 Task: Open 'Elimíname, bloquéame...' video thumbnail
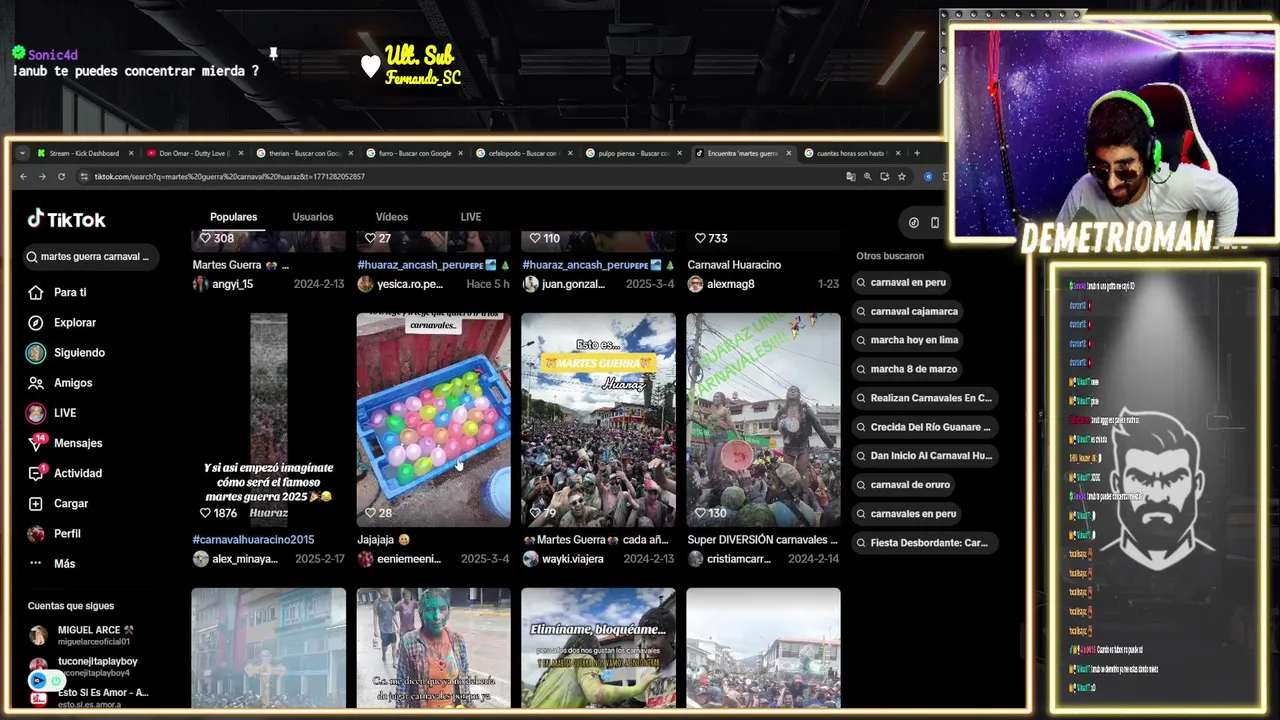click(598, 648)
